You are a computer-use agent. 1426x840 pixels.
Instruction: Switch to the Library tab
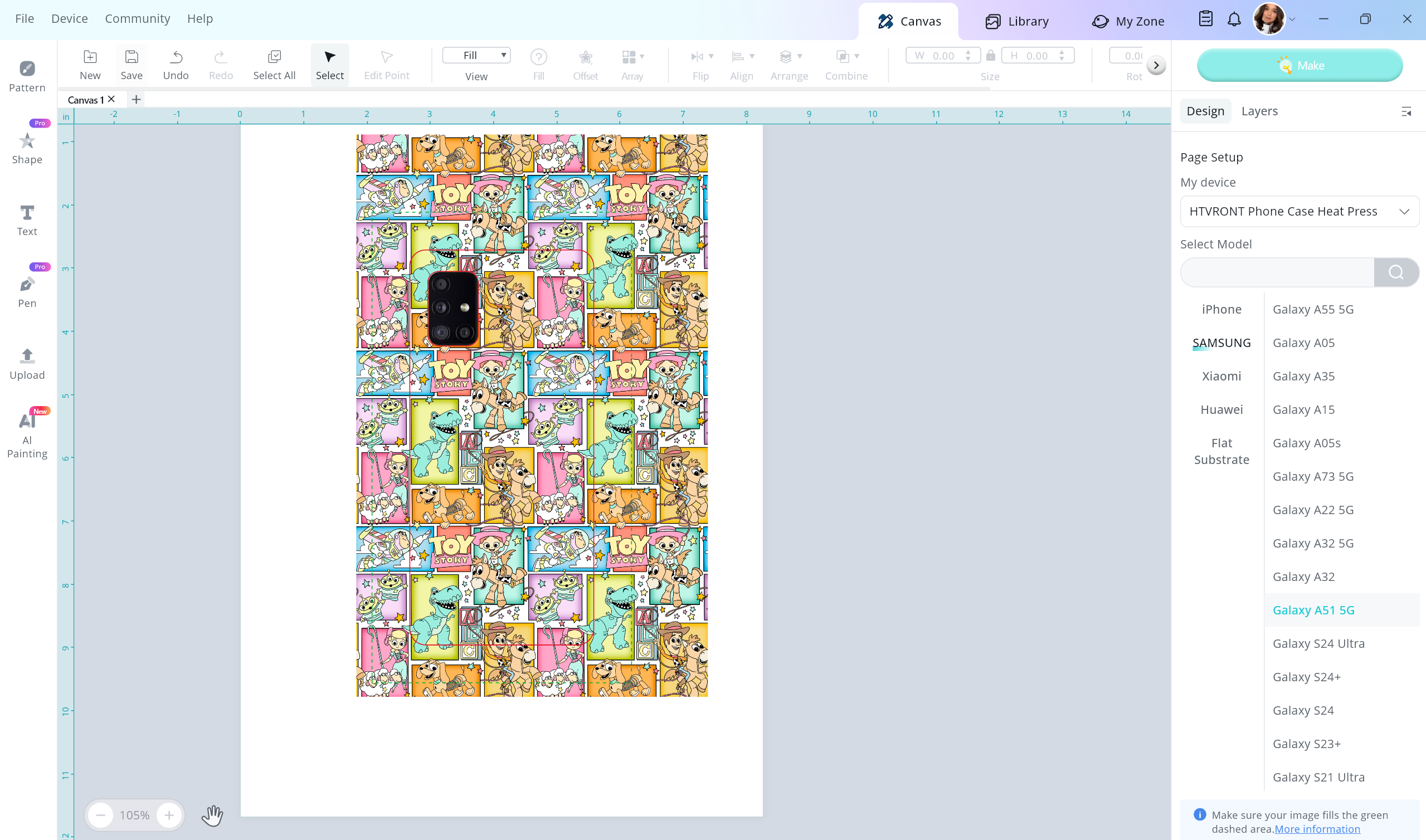(x=1017, y=22)
